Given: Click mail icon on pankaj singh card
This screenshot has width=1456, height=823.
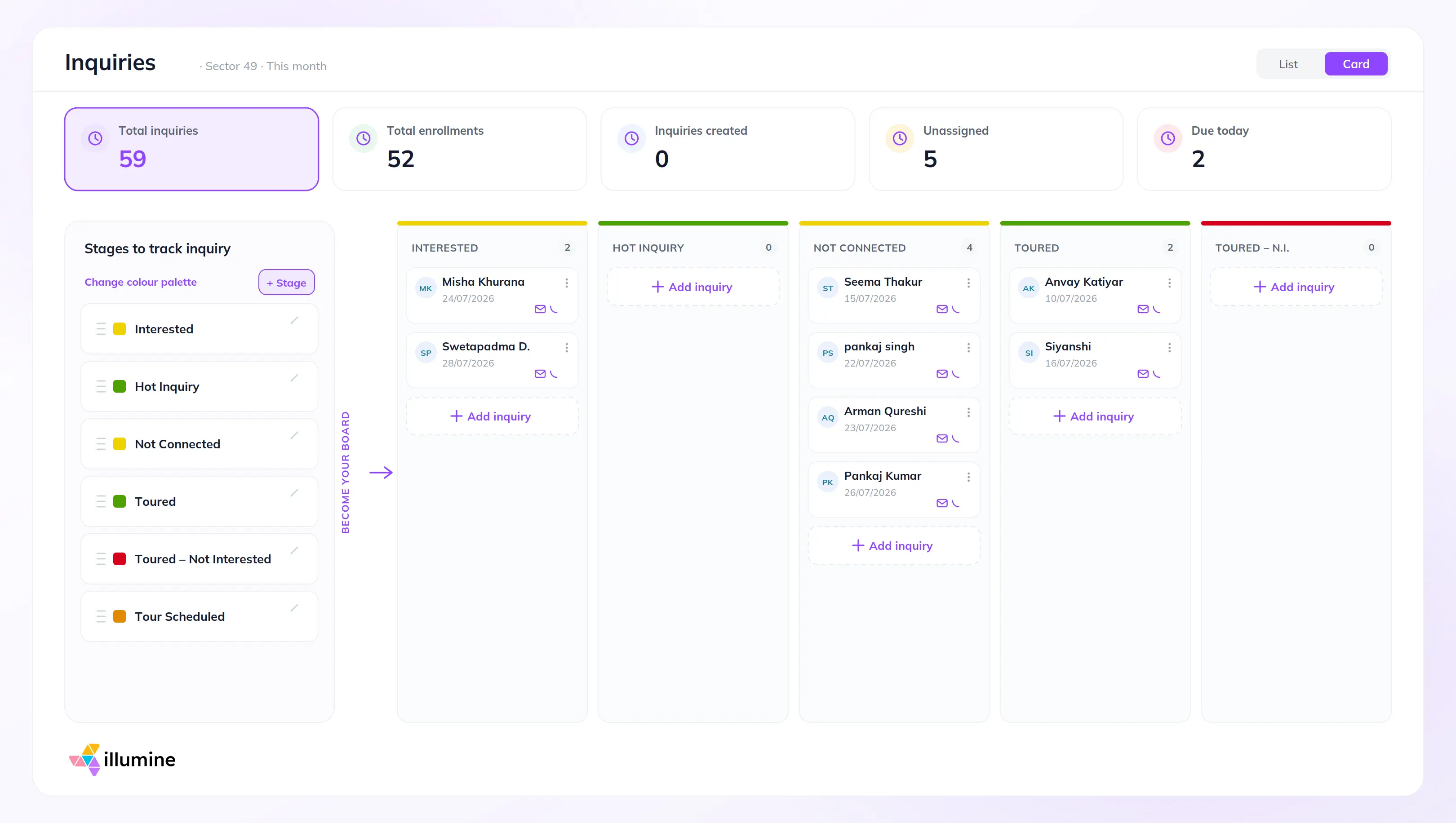Looking at the screenshot, I should (942, 374).
